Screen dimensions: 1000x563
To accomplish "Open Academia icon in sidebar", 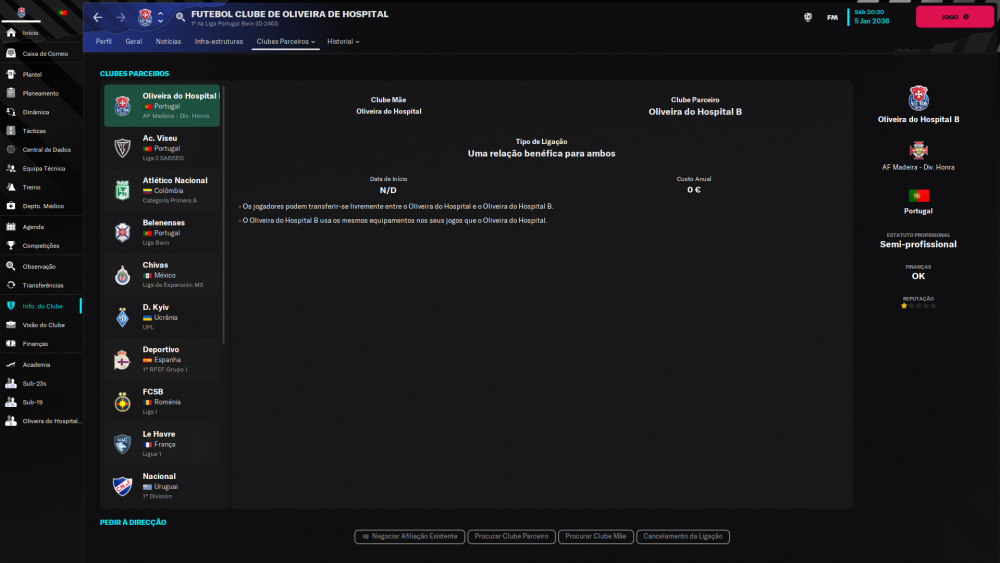I will click(11, 365).
